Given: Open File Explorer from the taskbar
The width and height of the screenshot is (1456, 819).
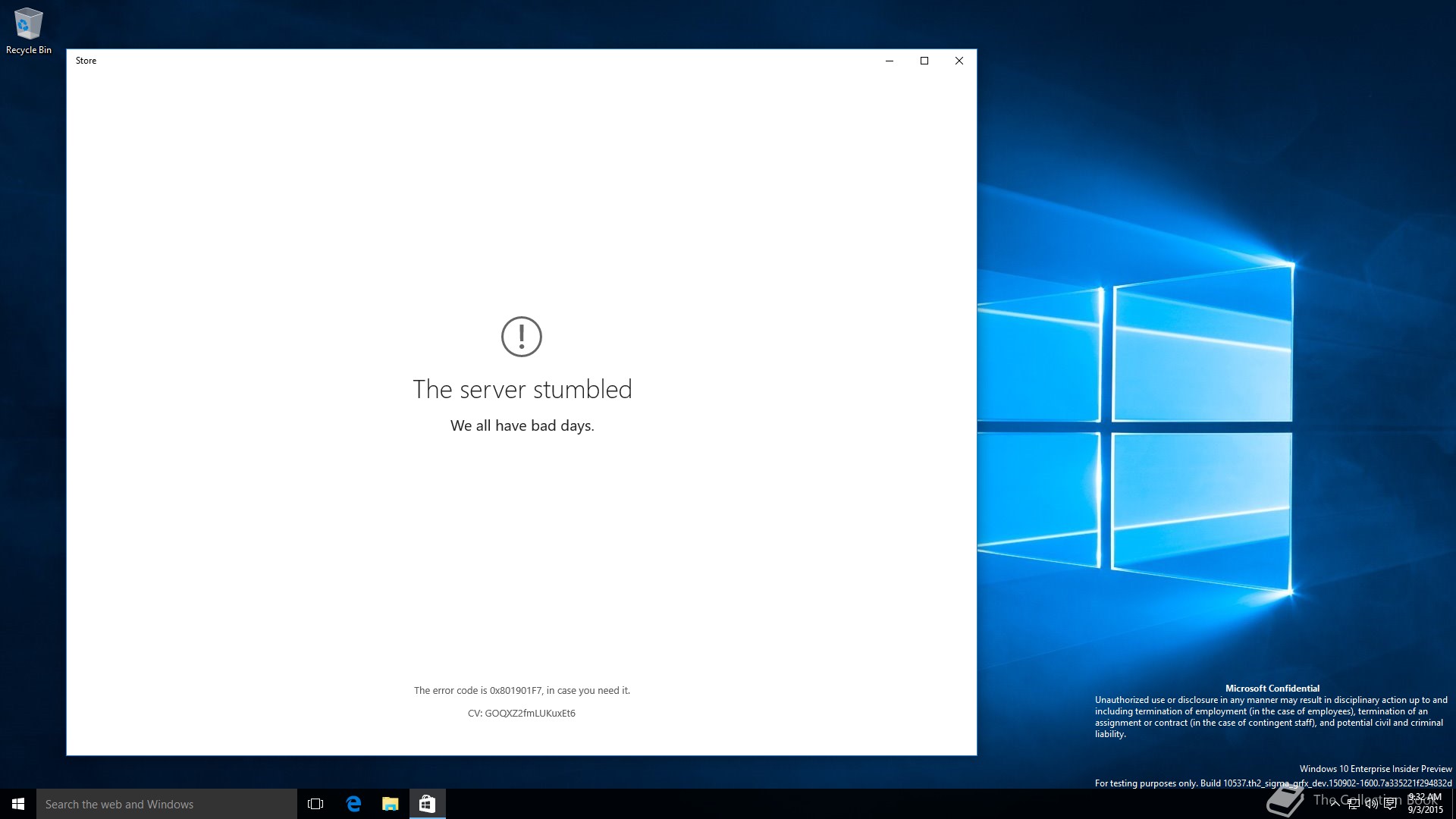Looking at the screenshot, I should point(390,804).
